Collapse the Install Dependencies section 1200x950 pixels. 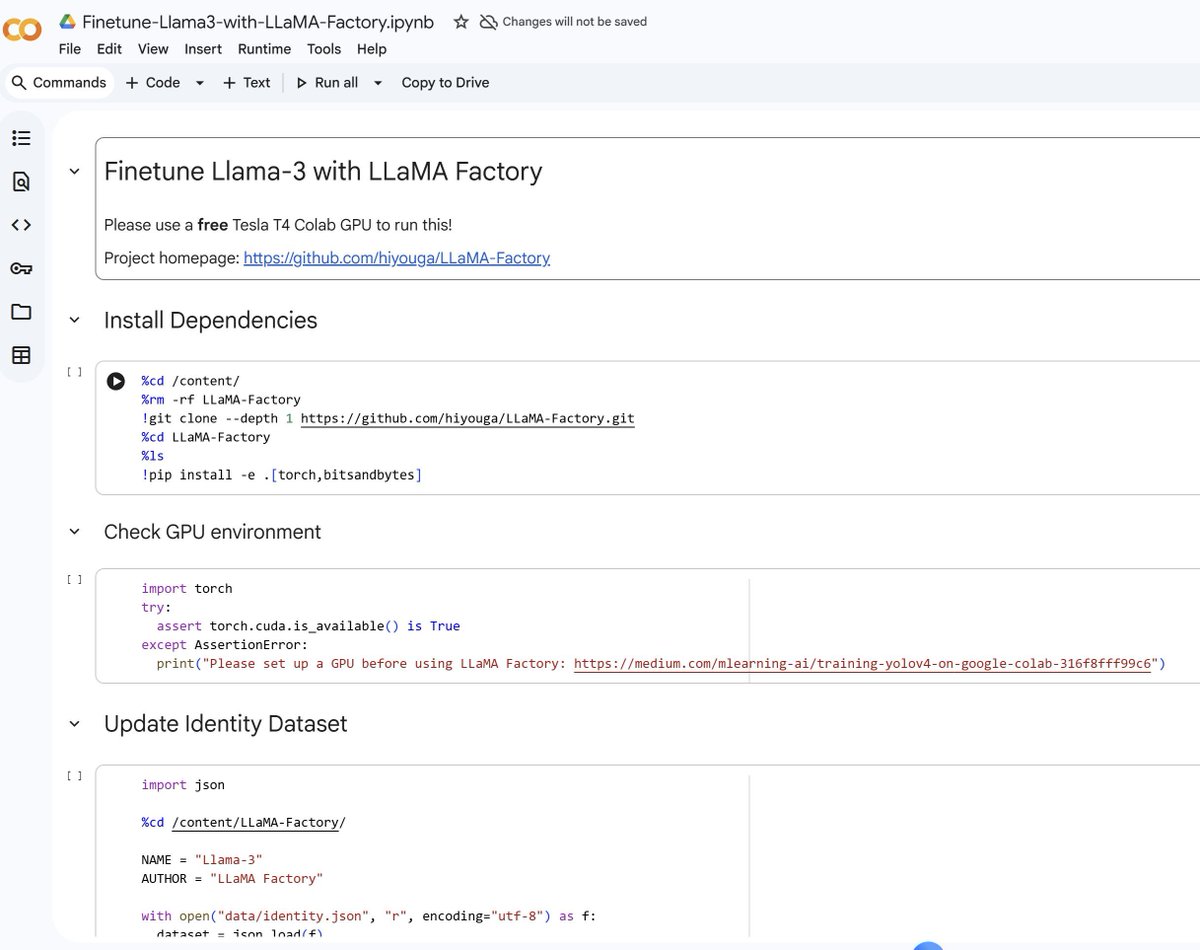coord(73,321)
